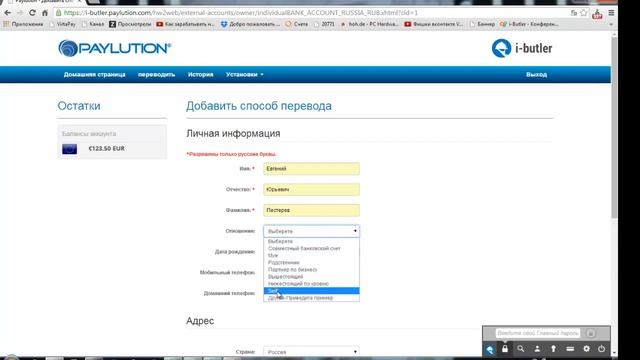Click the page vertical scrollbar thumb
This screenshot has height=360, width=640.
pos(614,129)
